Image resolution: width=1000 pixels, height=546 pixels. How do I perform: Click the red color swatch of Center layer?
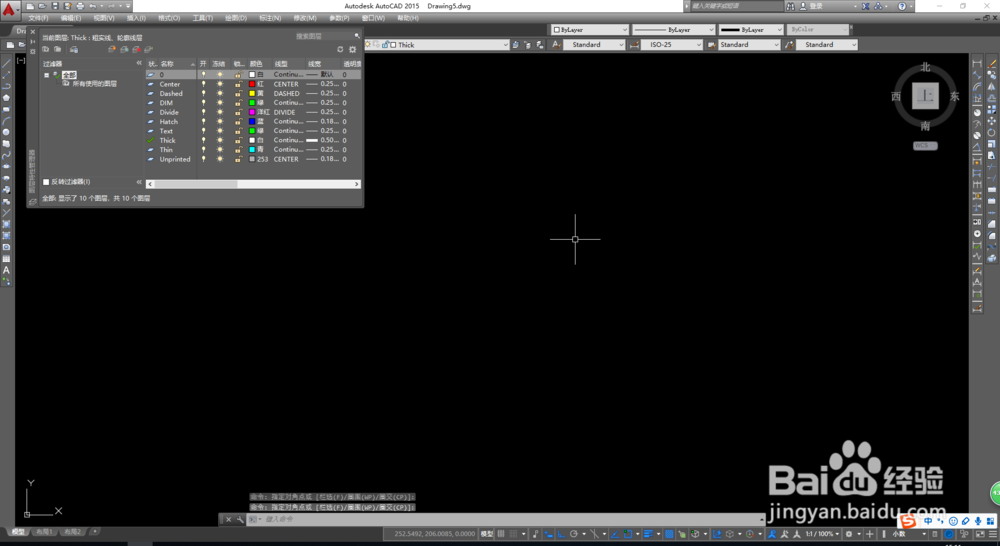[252, 84]
